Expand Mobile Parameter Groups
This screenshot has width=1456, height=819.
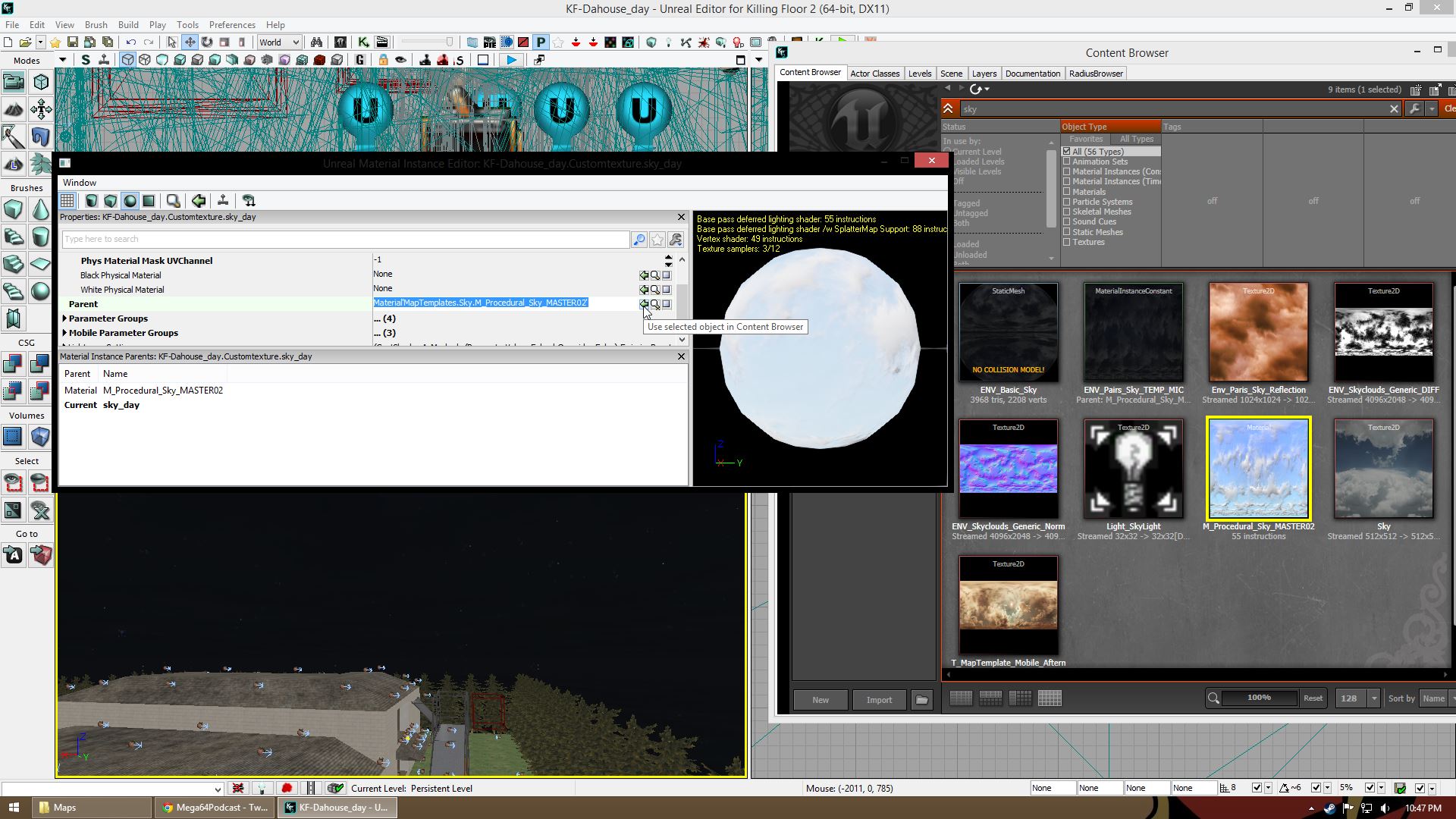[64, 333]
